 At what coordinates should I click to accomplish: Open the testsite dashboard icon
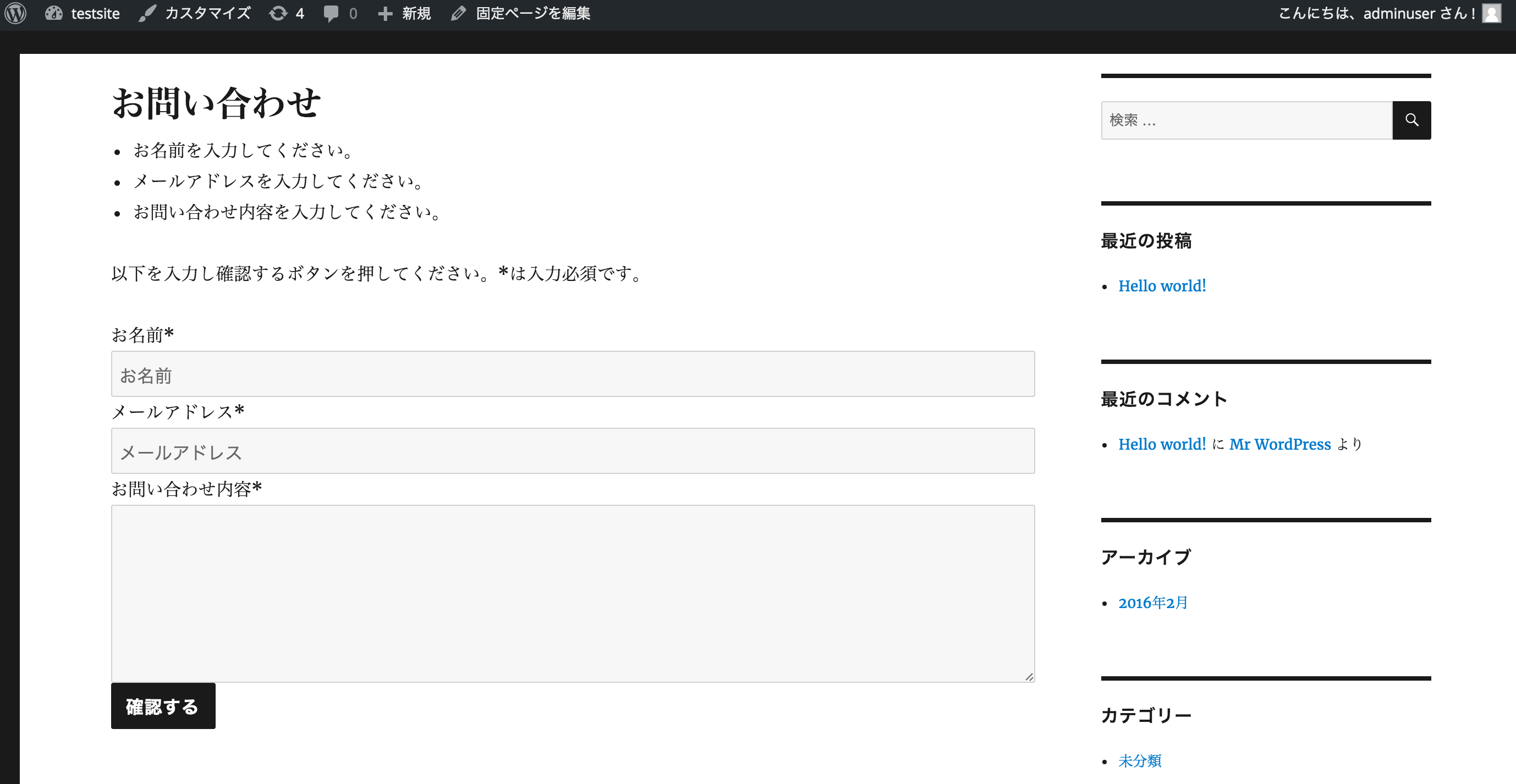tap(53, 13)
